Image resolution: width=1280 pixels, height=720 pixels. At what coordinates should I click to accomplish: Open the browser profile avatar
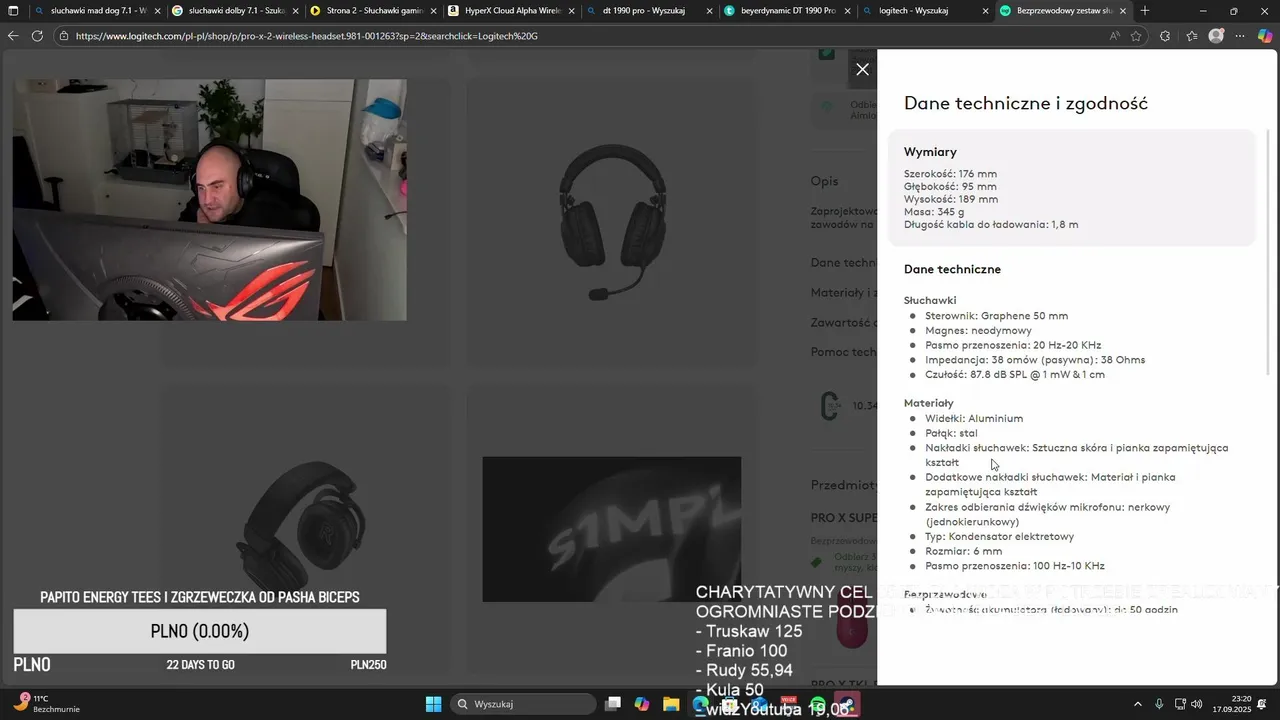point(1216,36)
